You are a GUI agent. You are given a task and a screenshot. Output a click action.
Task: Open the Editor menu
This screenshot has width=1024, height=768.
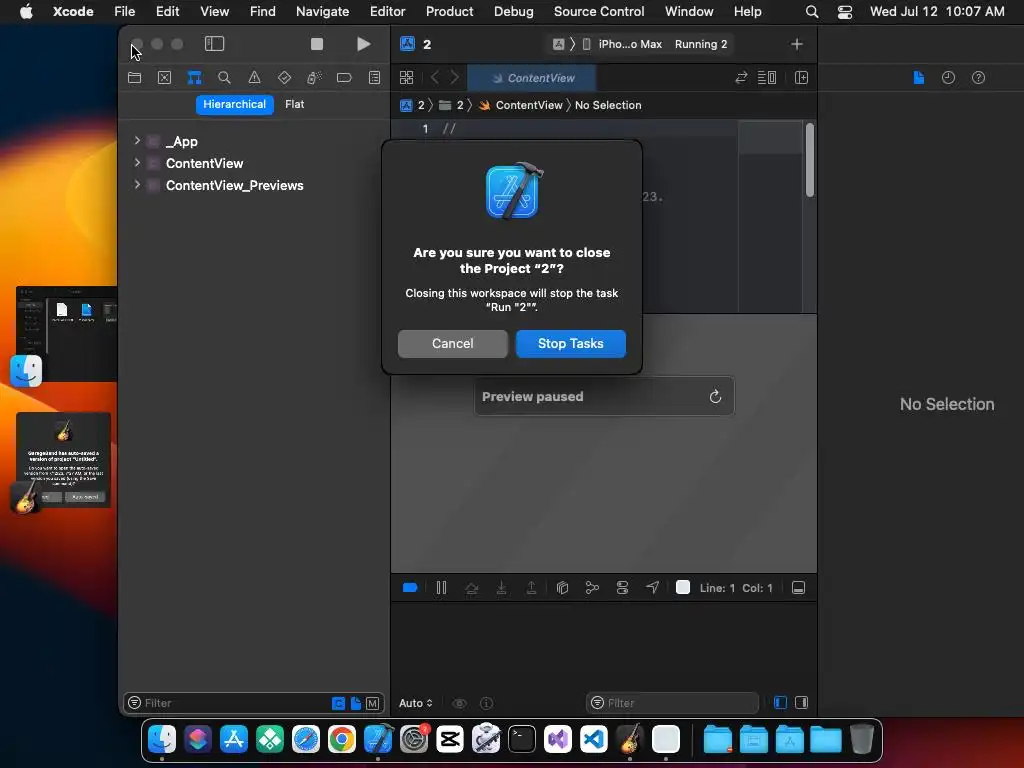[x=387, y=11]
